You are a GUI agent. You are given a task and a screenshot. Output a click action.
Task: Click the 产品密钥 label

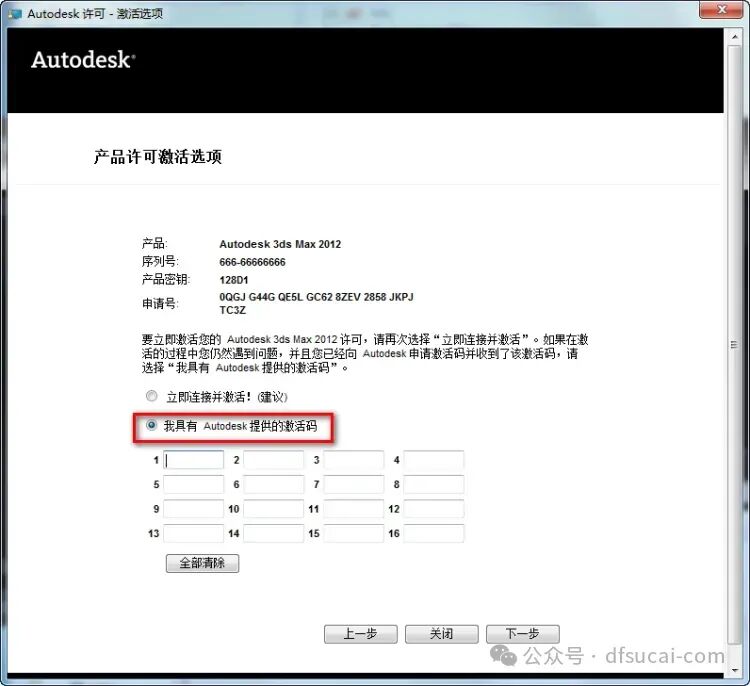tap(165, 279)
